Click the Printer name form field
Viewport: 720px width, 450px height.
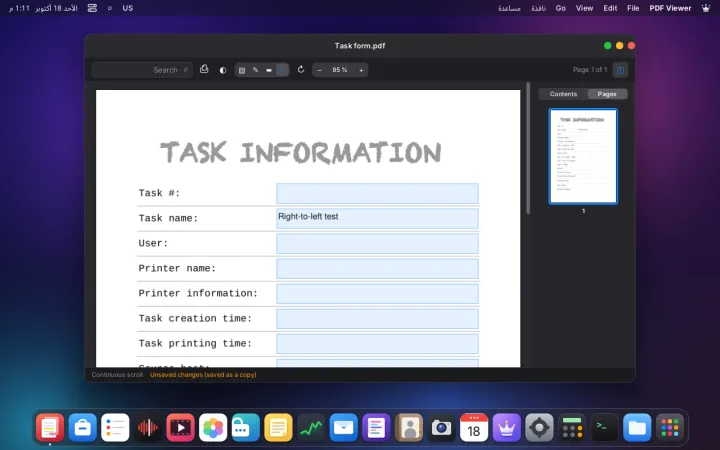pyautogui.click(x=377, y=269)
